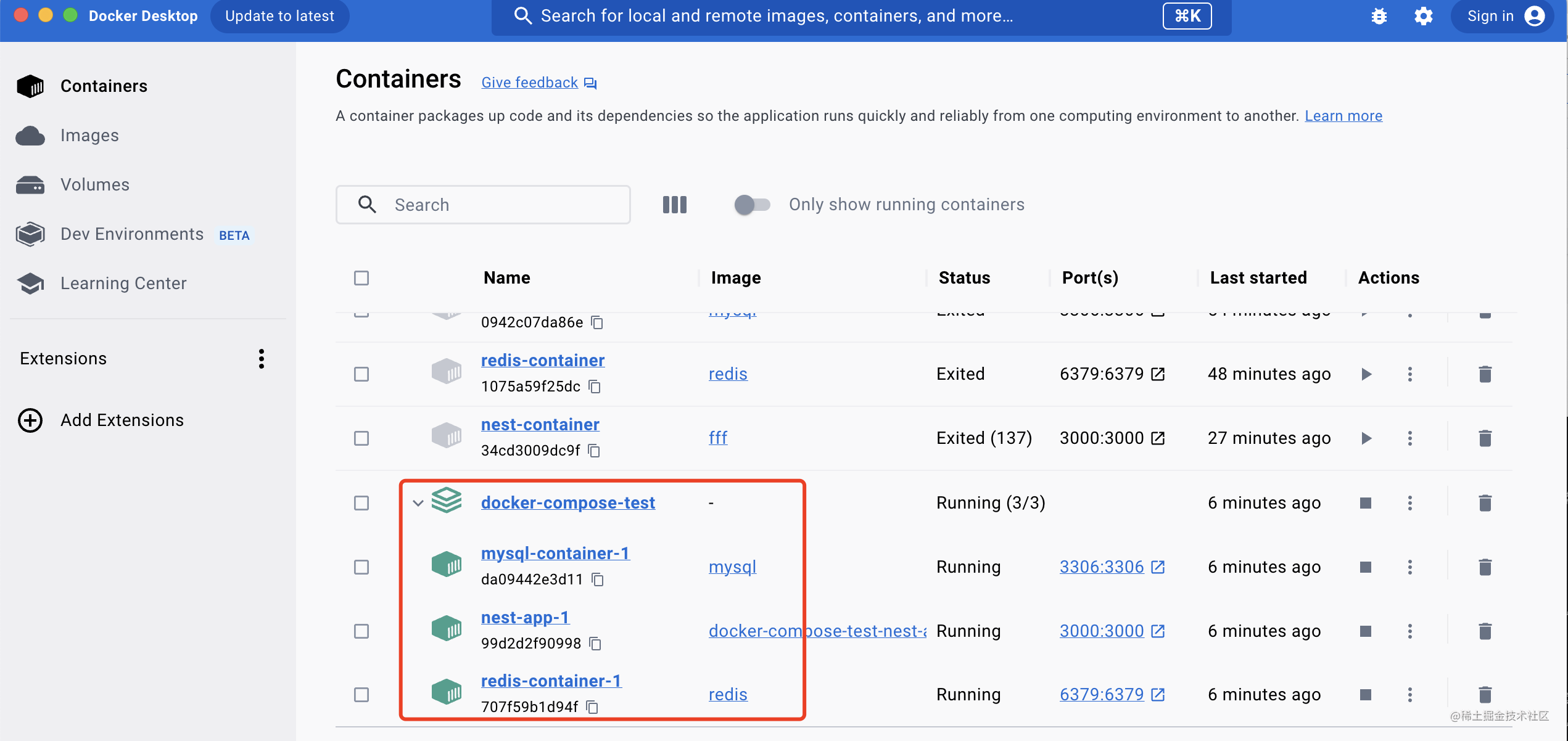Stop the mysql-container-1 container
Viewport: 1568px width, 741px height.
(1365, 567)
